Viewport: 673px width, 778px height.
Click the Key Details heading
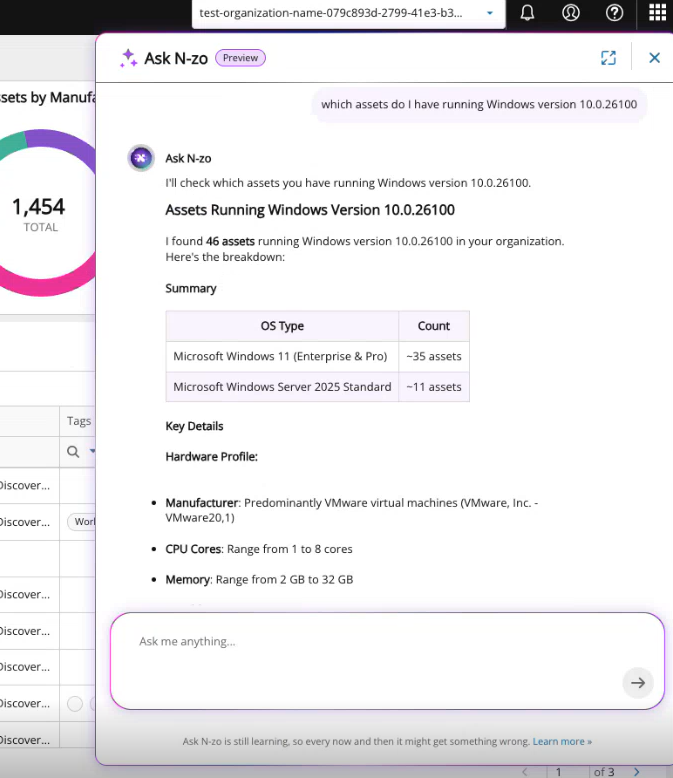(x=194, y=426)
